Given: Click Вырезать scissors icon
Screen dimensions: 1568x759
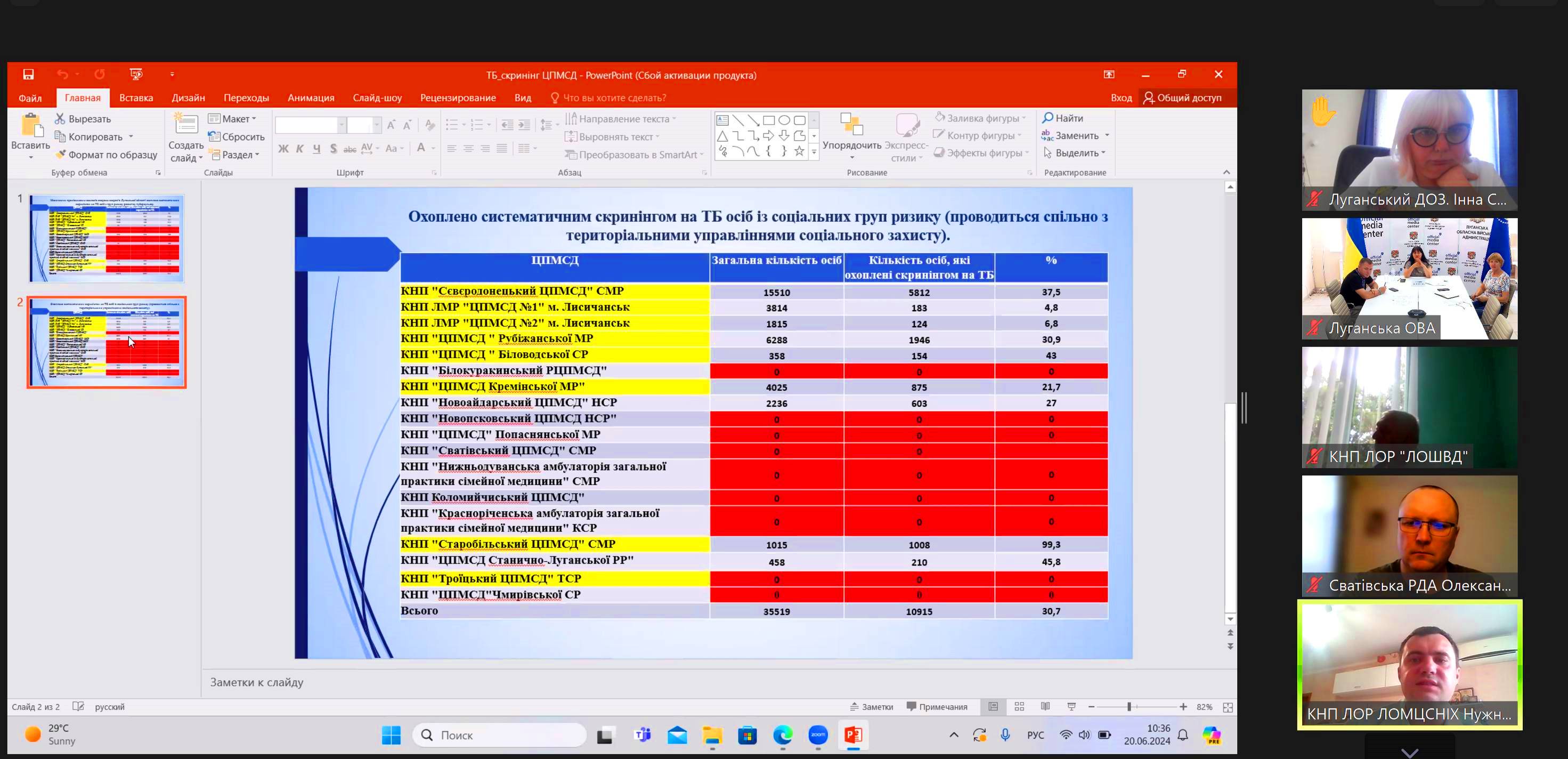Looking at the screenshot, I should pos(60,118).
